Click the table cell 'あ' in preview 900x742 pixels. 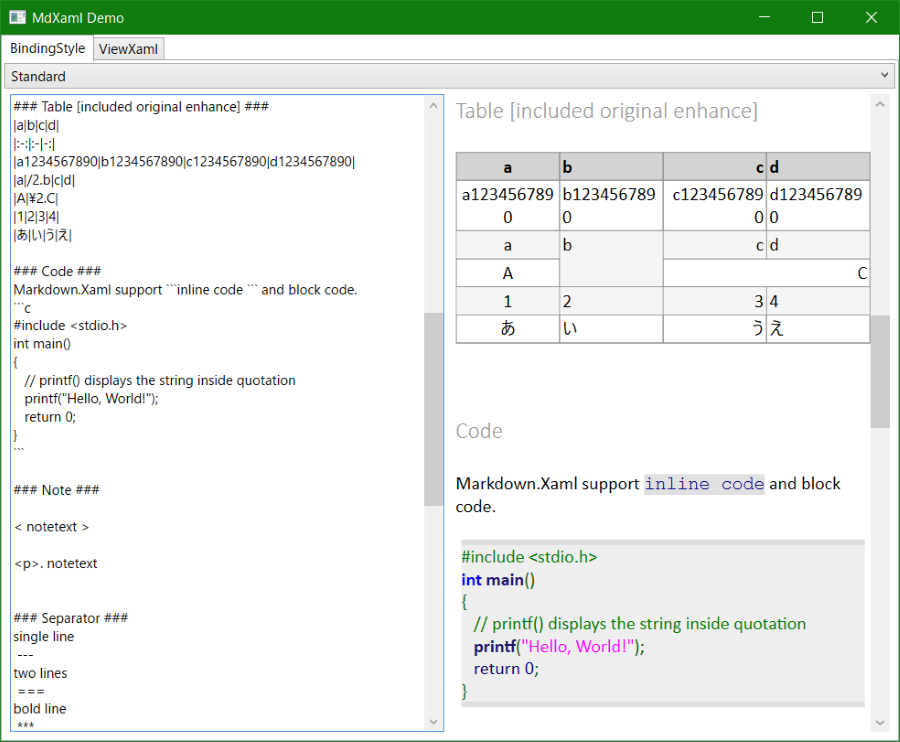507,329
